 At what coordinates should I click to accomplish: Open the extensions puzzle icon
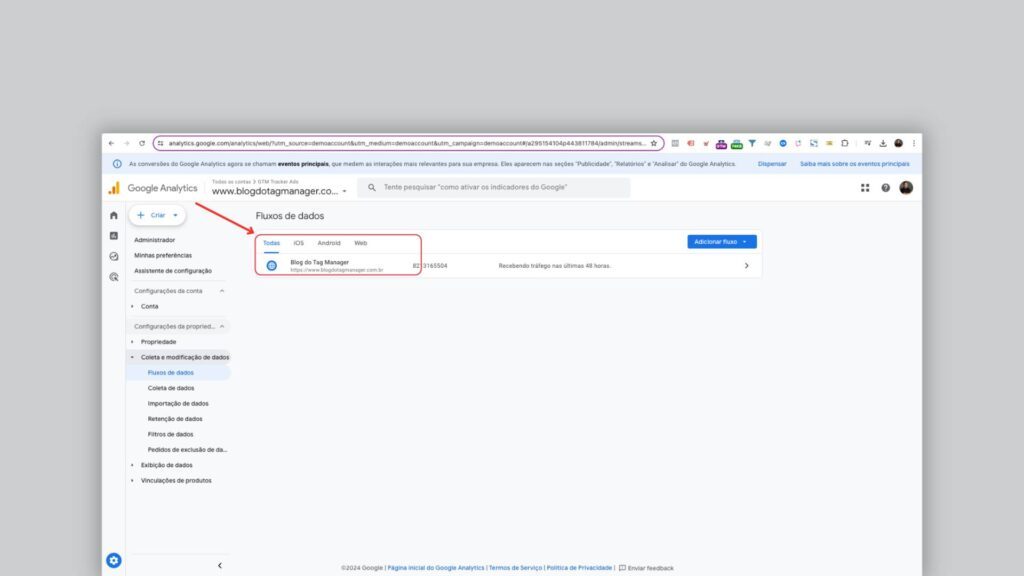(844, 143)
